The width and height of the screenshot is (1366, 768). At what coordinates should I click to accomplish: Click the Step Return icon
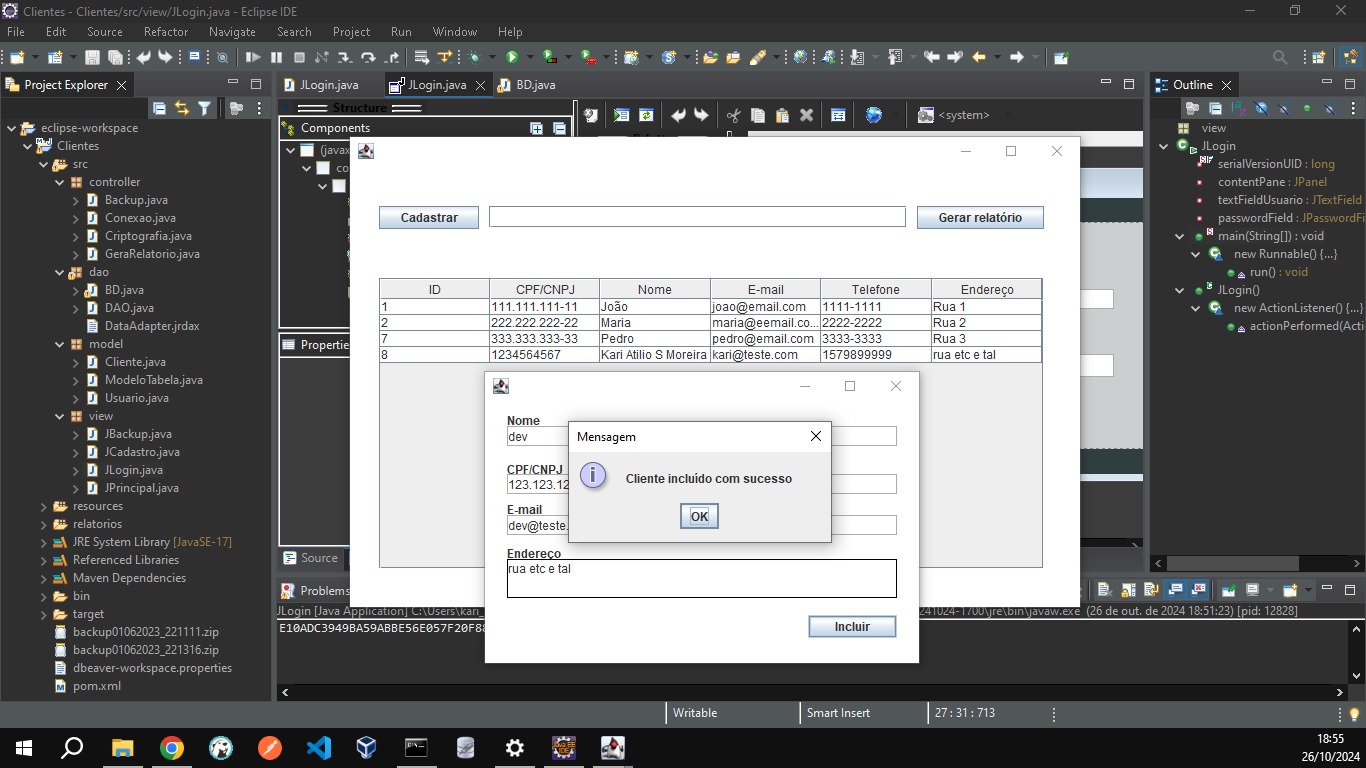(x=392, y=57)
